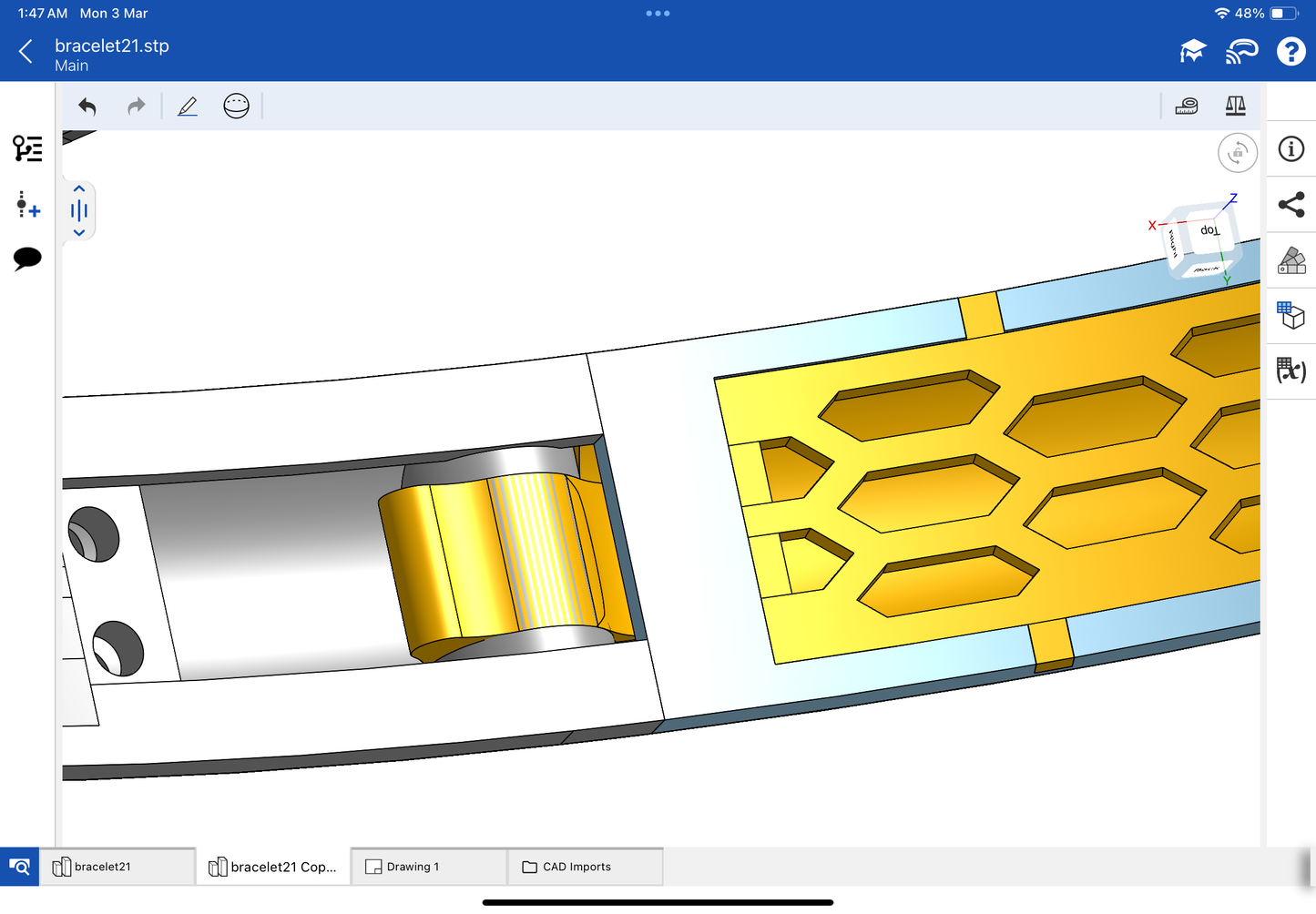Open the tab manager search
The height and width of the screenshot is (914, 1316).
pyautogui.click(x=19, y=867)
